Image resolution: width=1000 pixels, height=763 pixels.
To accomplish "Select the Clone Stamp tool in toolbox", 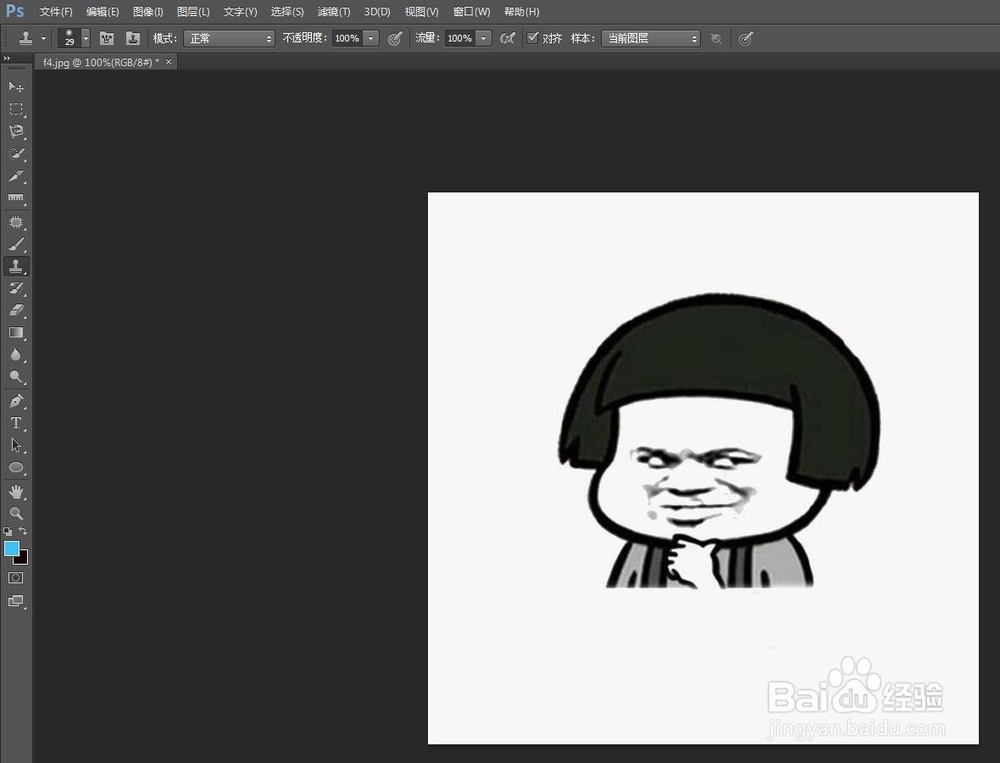I will (16, 266).
